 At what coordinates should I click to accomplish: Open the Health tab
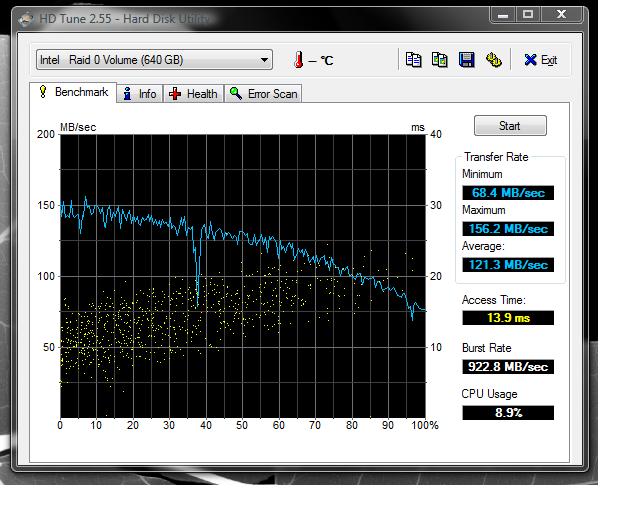[193, 94]
